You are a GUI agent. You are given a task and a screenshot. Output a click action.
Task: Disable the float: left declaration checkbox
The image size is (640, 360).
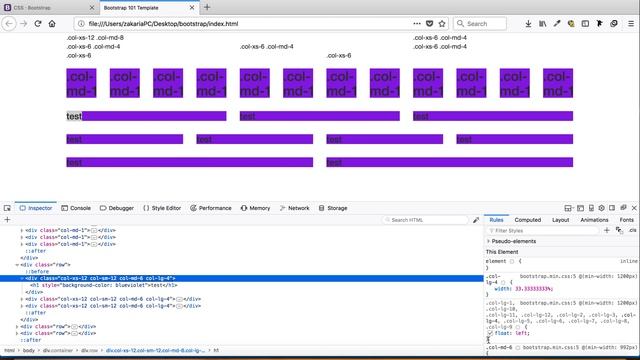490,333
